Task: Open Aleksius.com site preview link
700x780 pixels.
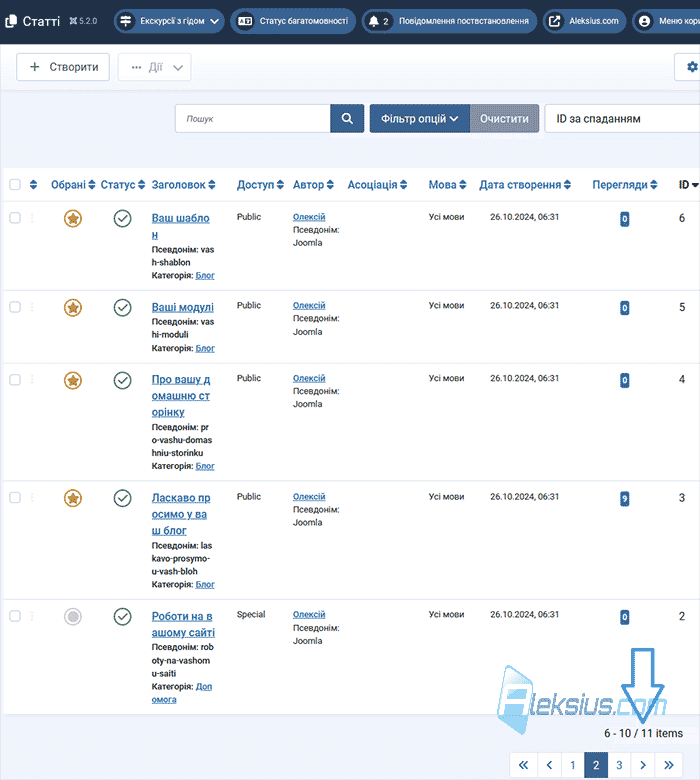Action: [584, 21]
